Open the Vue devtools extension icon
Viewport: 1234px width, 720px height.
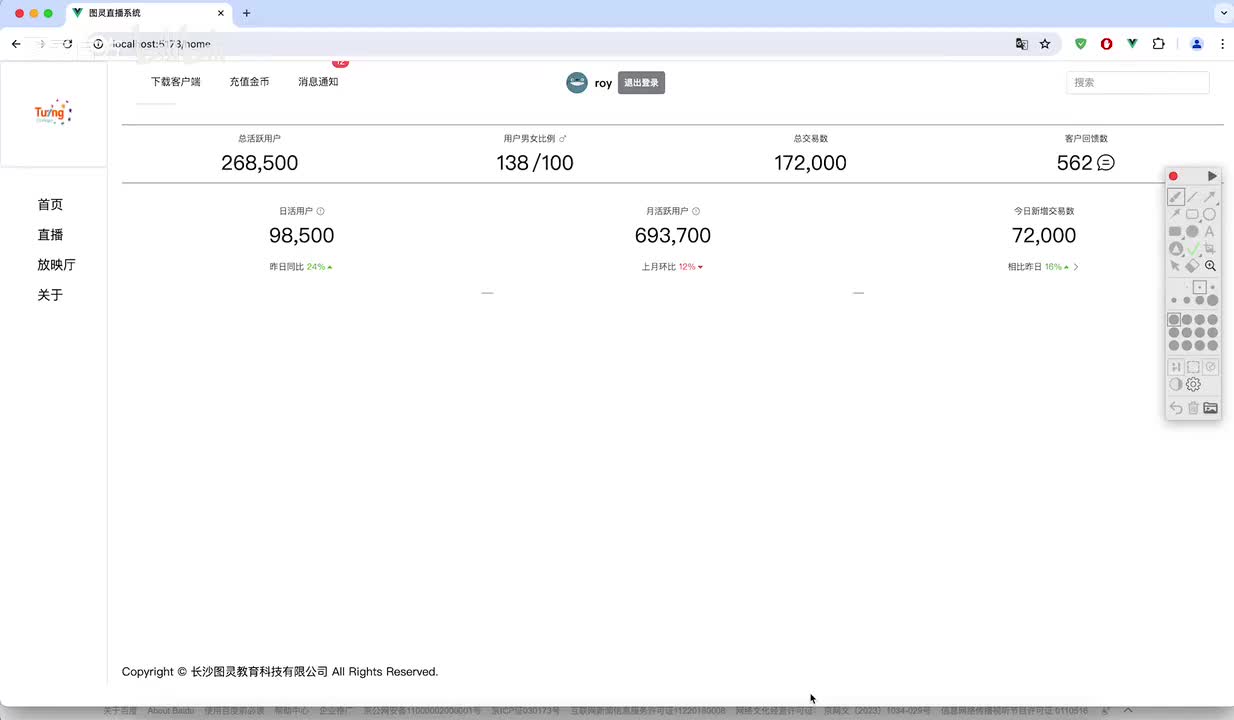click(x=1132, y=44)
